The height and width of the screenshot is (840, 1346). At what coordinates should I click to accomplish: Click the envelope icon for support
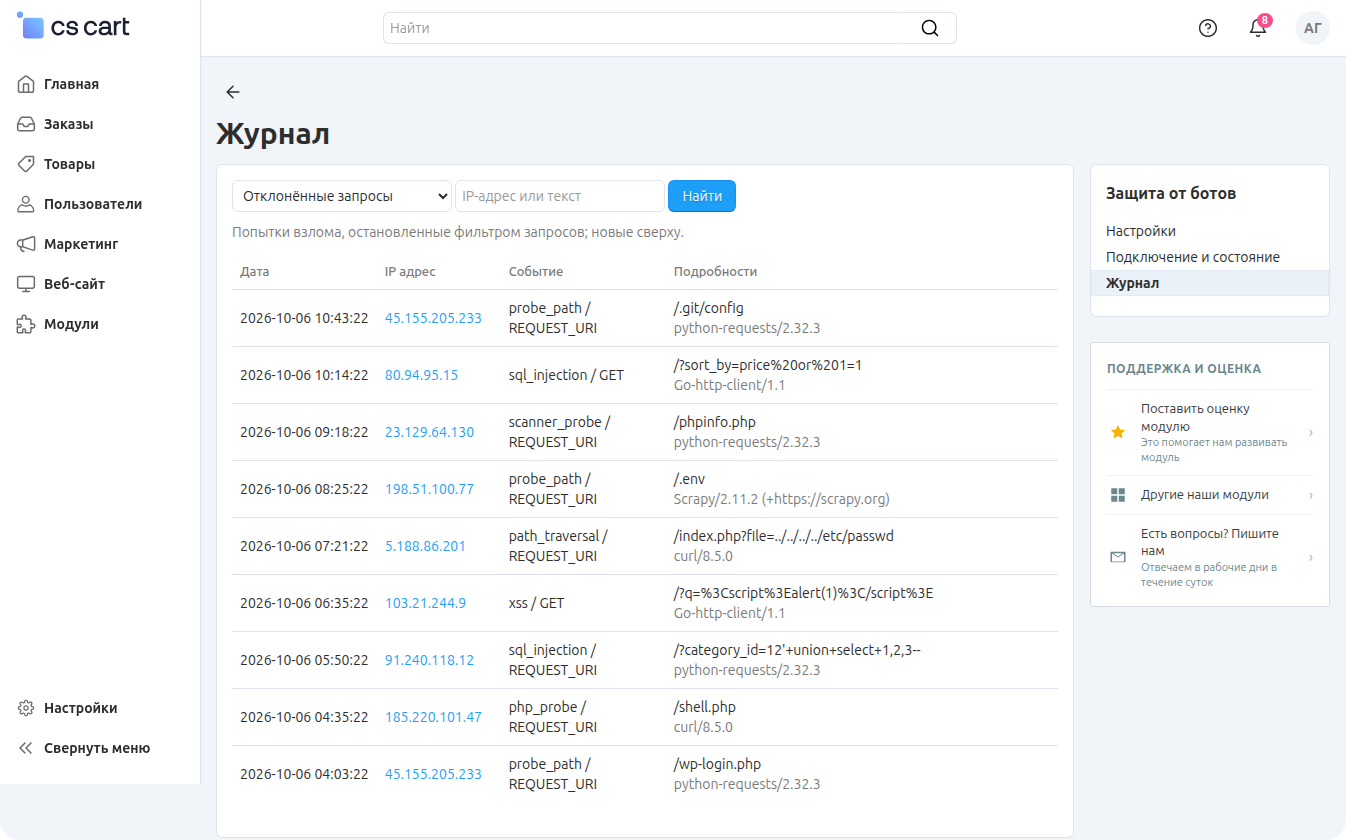pos(1118,557)
